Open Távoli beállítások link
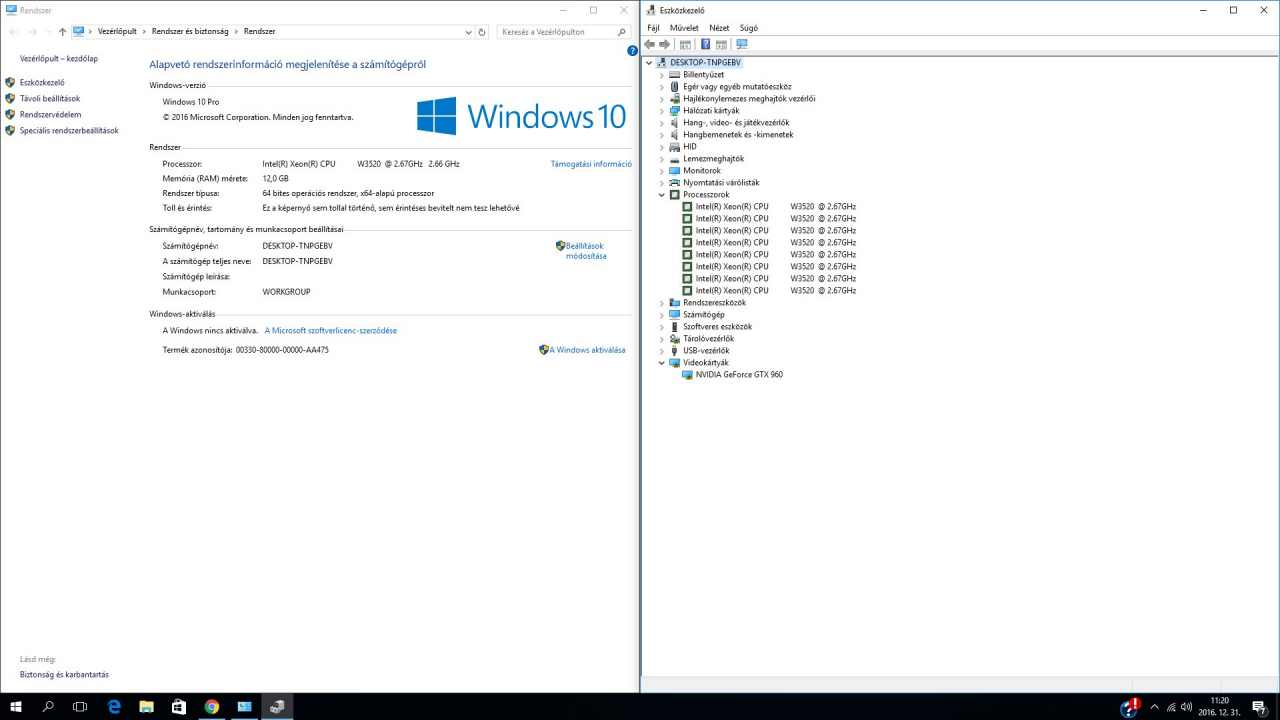The image size is (1280, 720). coord(50,99)
